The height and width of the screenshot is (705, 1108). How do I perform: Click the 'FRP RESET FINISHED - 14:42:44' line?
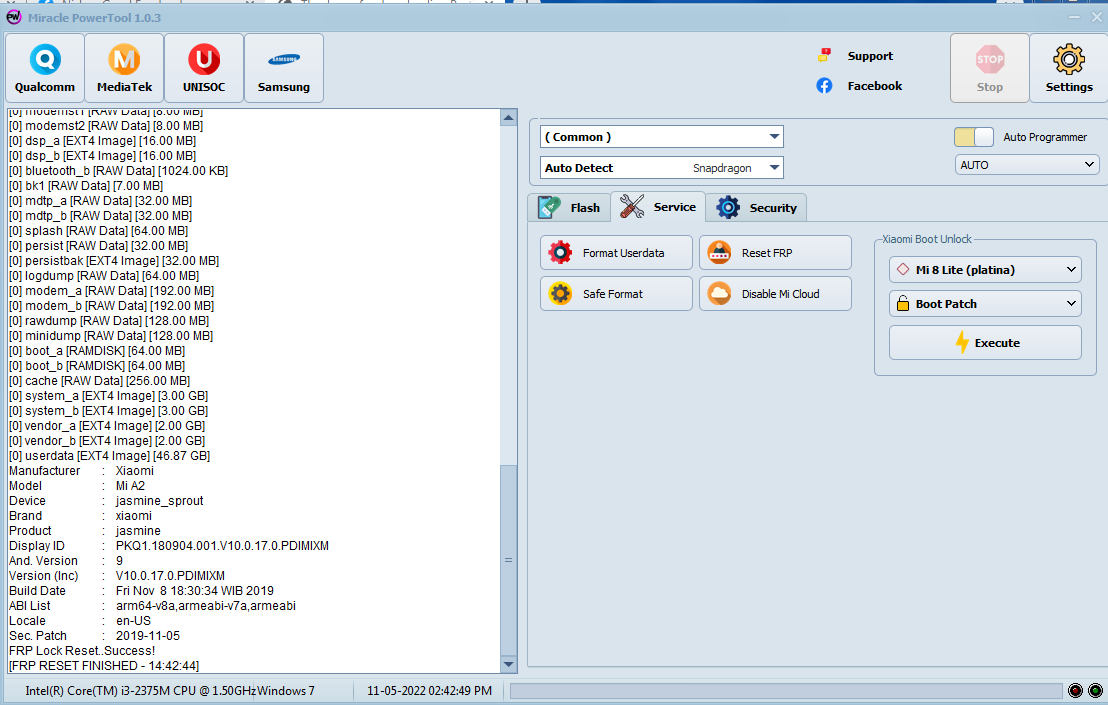104,665
